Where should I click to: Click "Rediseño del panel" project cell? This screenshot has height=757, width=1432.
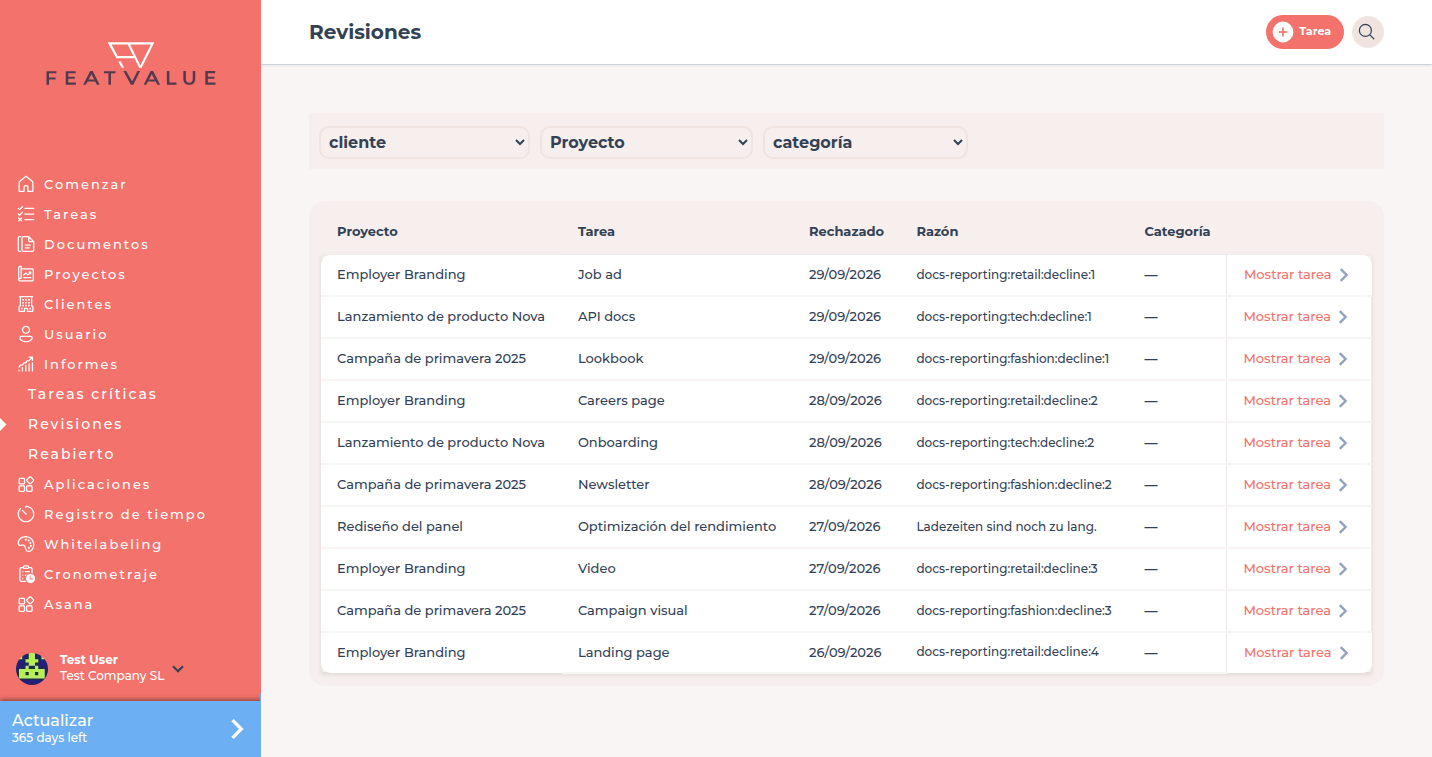[x=400, y=527]
